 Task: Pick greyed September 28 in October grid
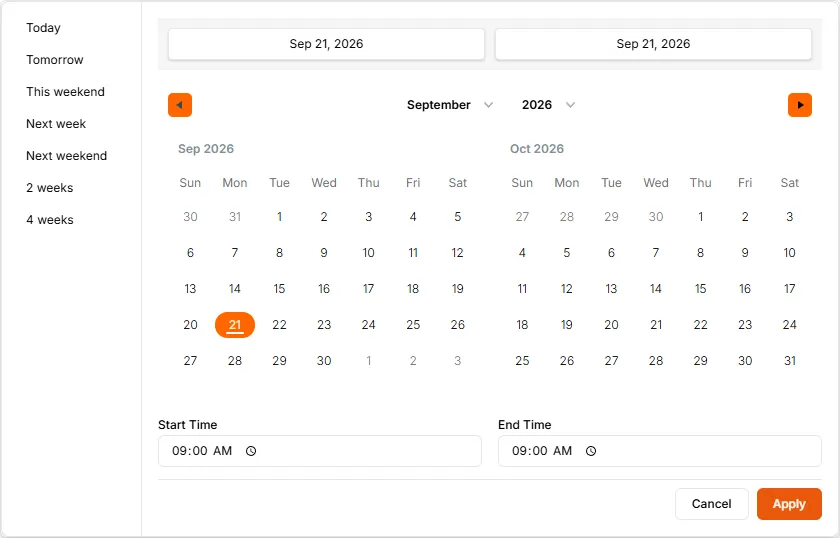pyautogui.click(x=567, y=217)
